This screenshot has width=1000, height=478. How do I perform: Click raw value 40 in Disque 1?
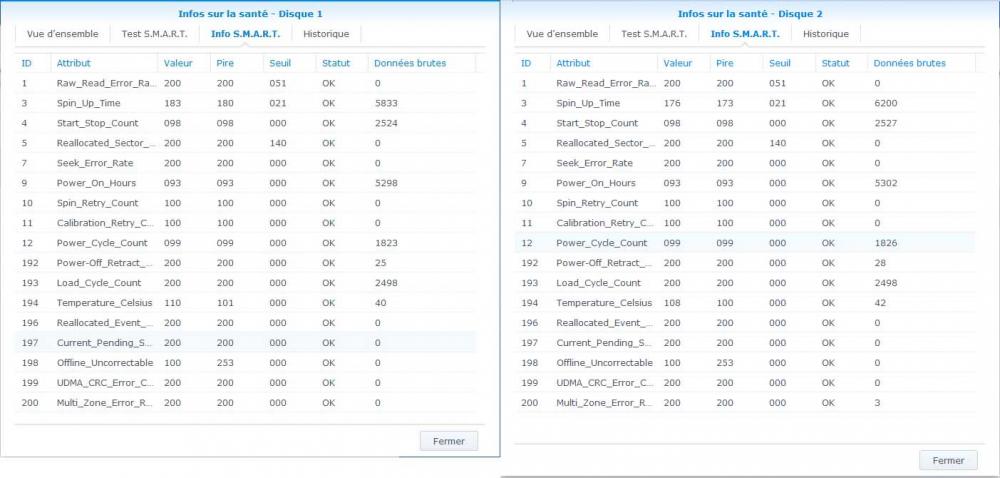click(x=381, y=303)
